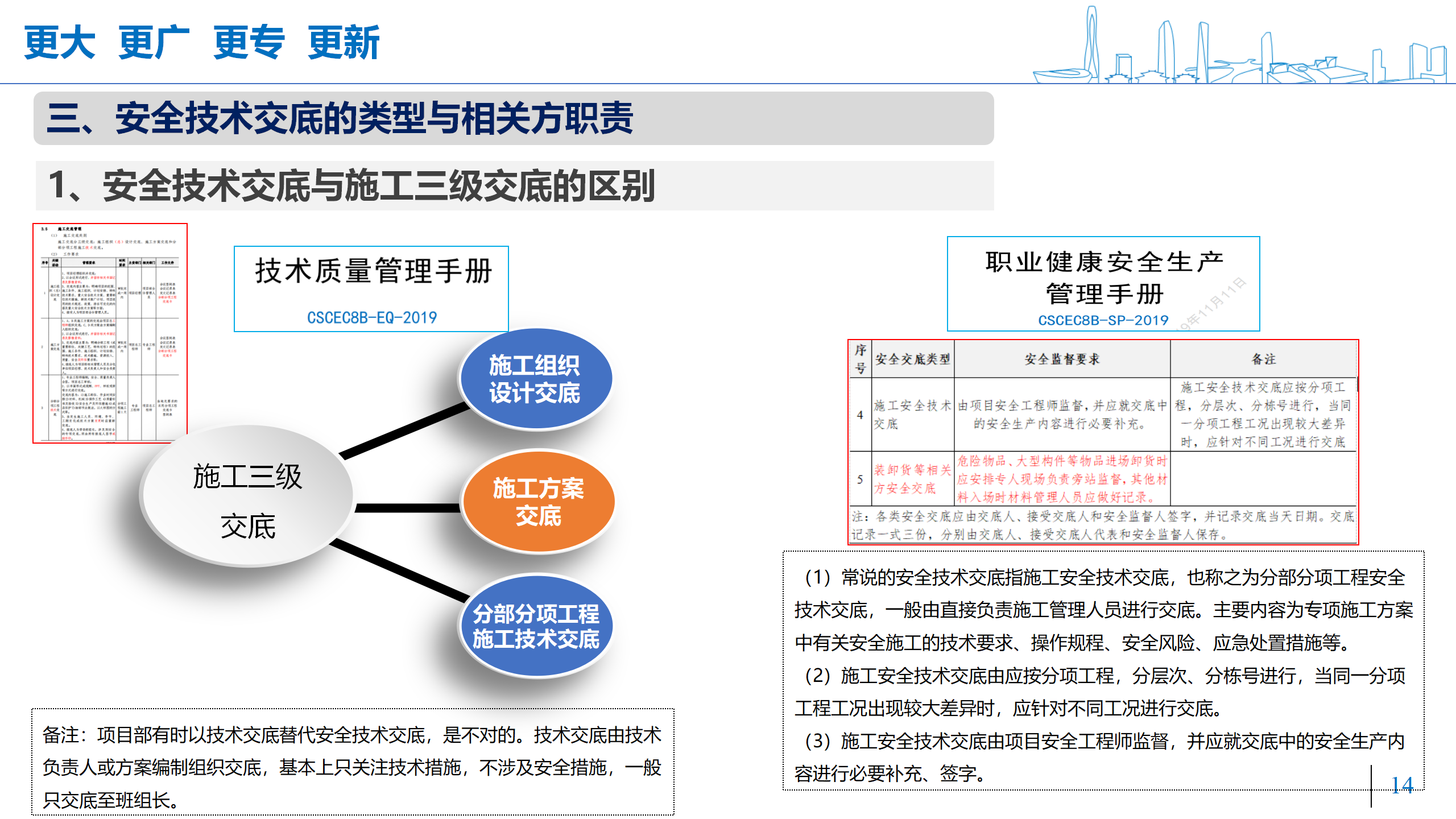The height and width of the screenshot is (819, 1456).
Task: Click paragraph '(2) 施工安全技术交底由应按分项工程'
Action: 1101,692
